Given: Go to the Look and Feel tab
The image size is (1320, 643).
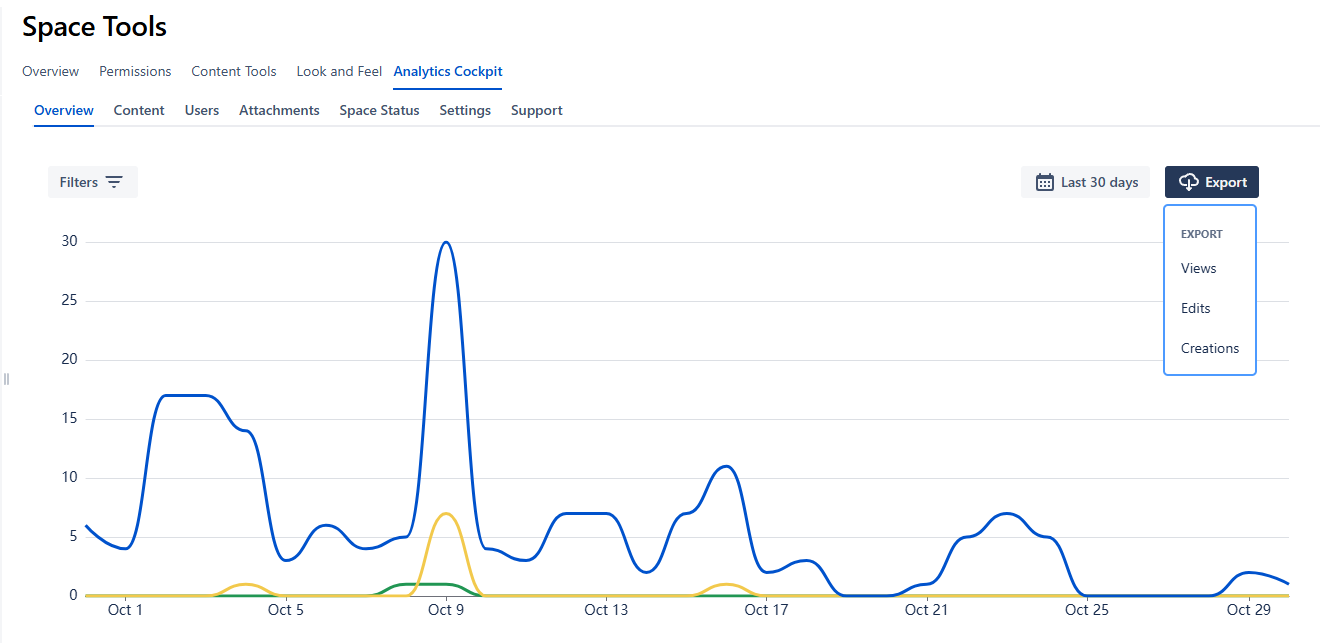Looking at the screenshot, I should point(339,71).
